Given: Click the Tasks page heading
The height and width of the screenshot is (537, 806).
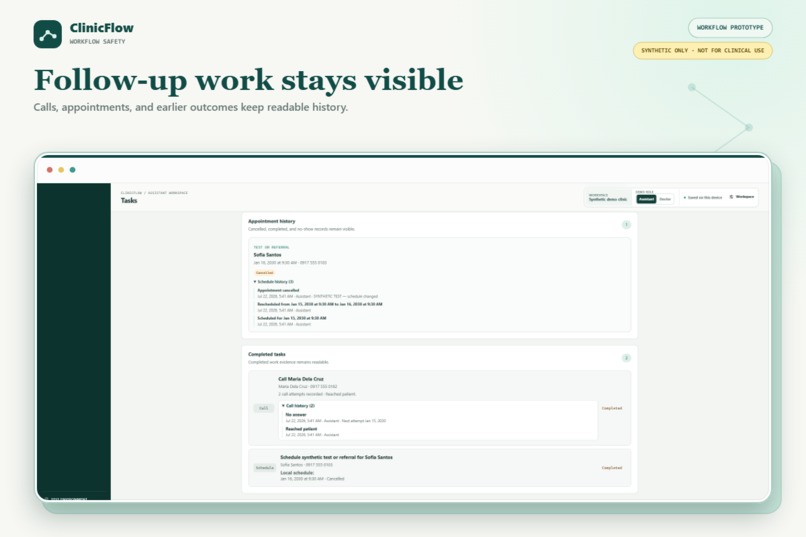Looking at the screenshot, I should pos(129,200).
